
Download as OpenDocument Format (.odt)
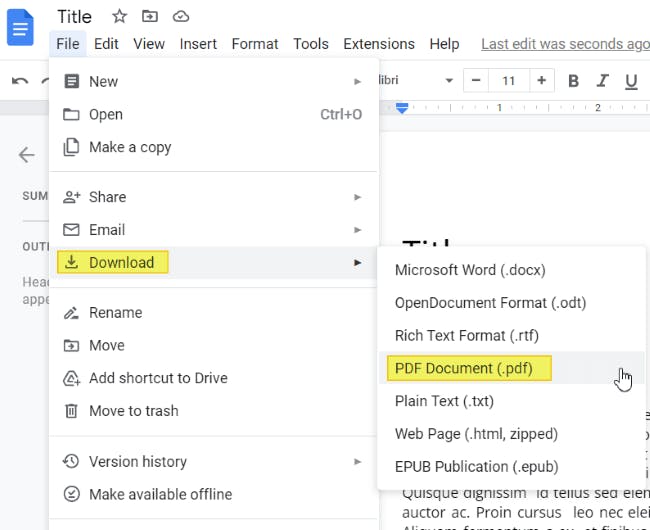point(512,303)
